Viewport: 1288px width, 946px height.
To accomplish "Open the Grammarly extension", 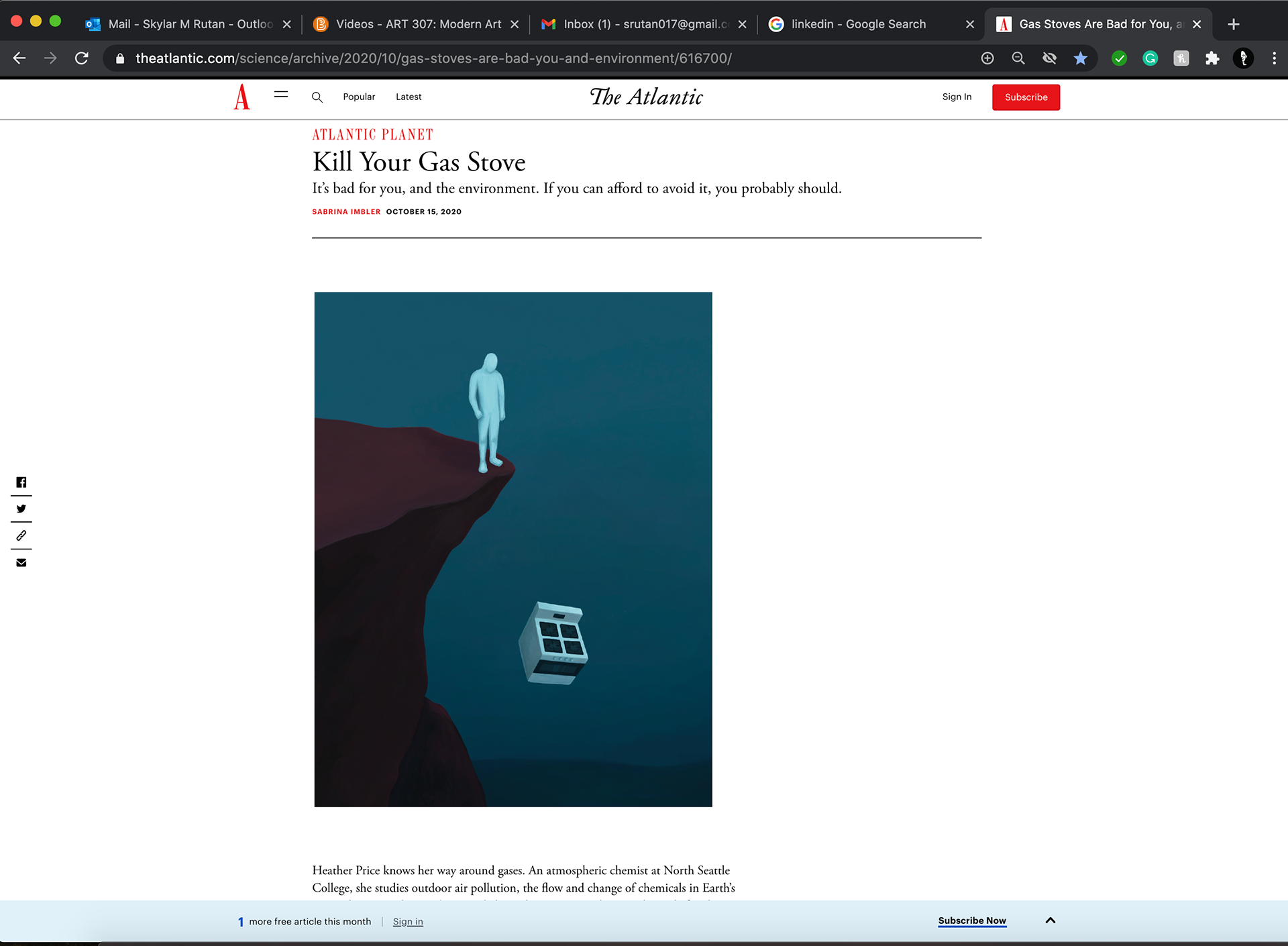I will tap(1150, 58).
